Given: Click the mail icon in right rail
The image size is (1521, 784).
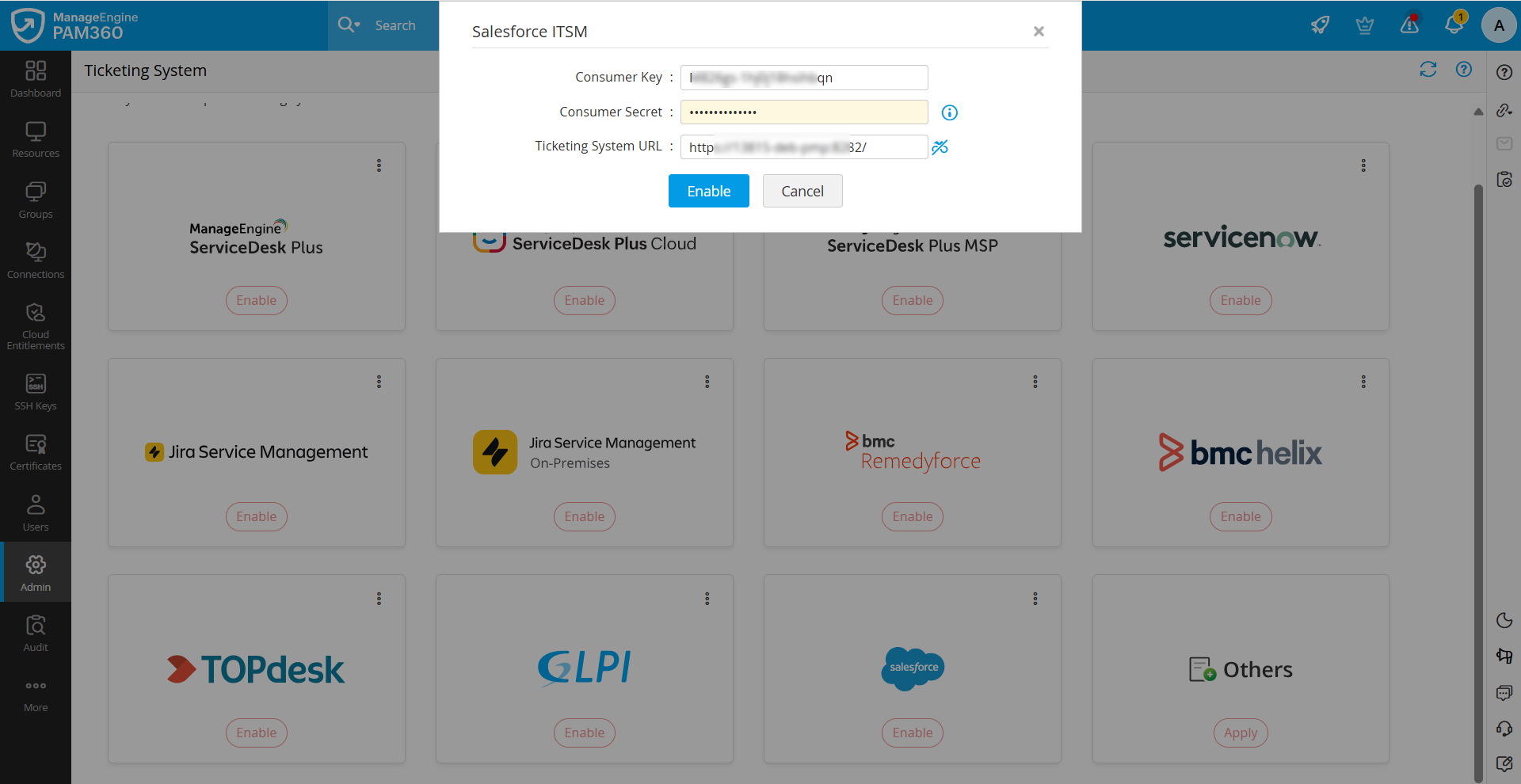Looking at the screenshot, I should tap(1504, 143).
